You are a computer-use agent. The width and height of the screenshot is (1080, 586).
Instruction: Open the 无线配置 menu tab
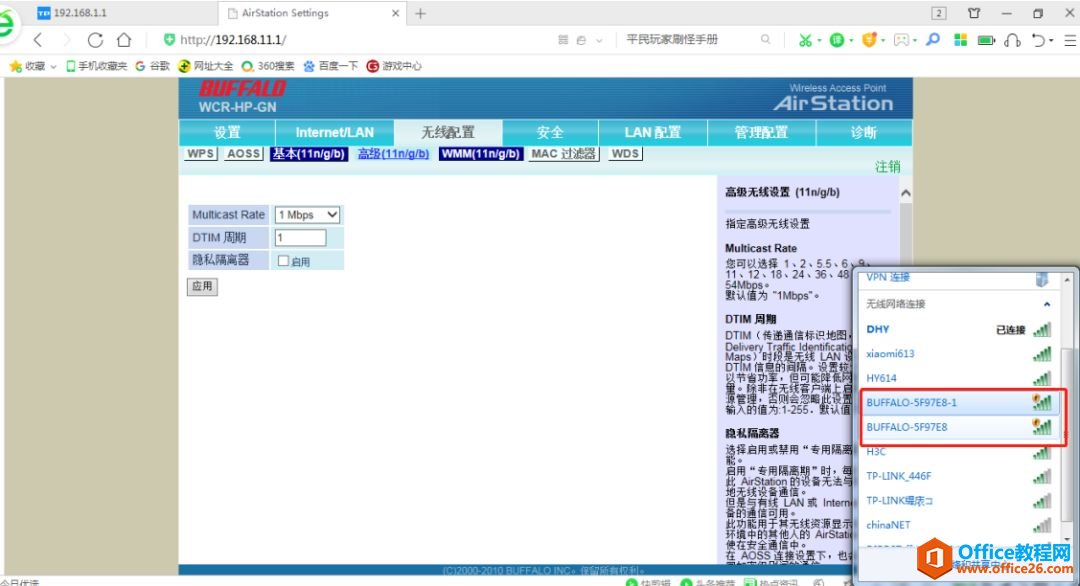pyautogui.click(x=448, y=132)
